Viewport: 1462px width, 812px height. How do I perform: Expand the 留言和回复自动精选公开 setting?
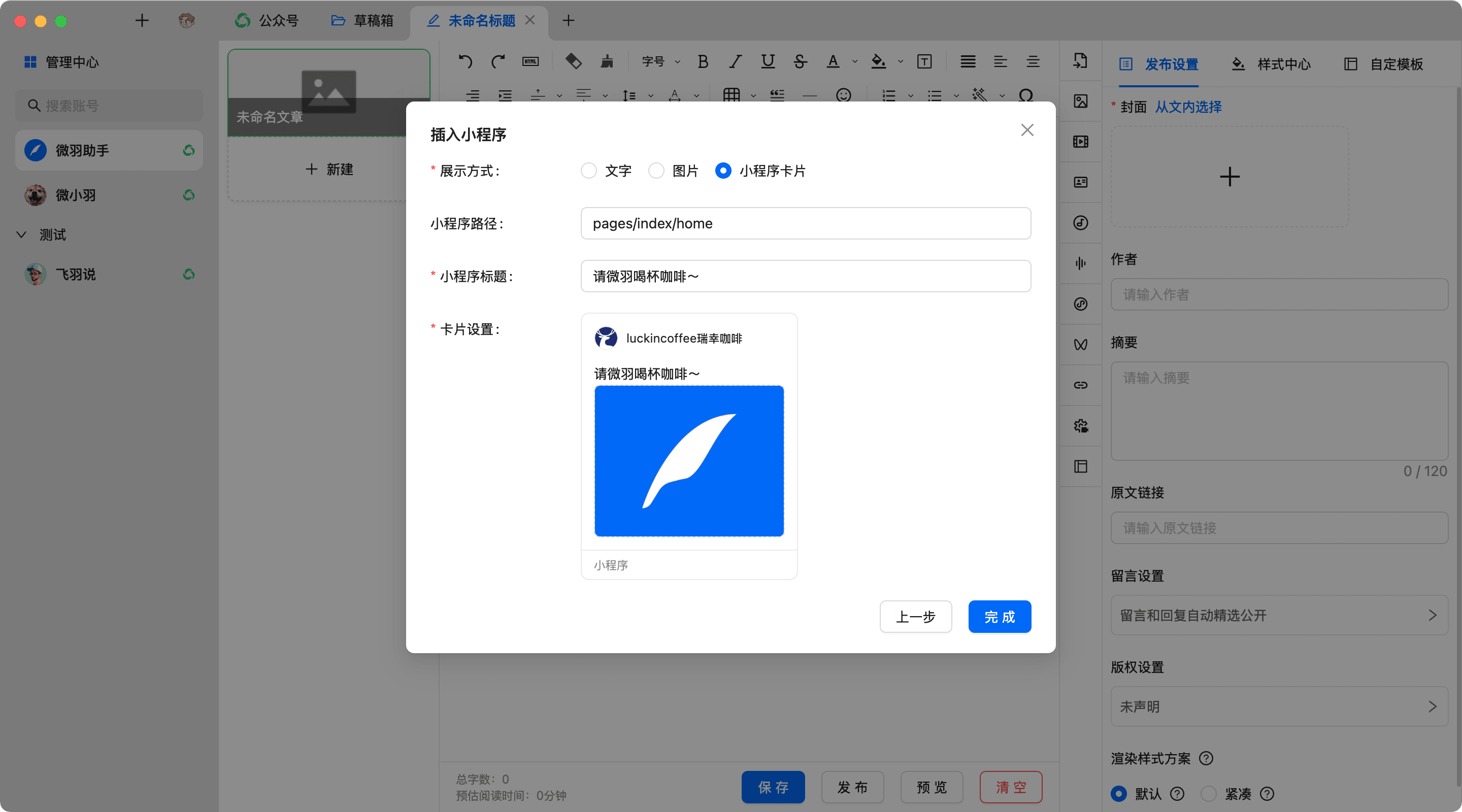tap(1279, 615)
